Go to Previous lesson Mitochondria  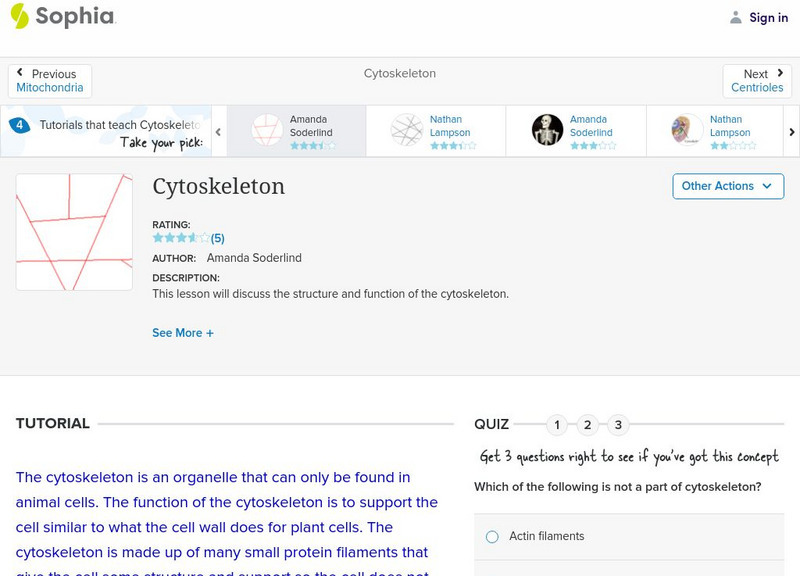pos(50,81)
